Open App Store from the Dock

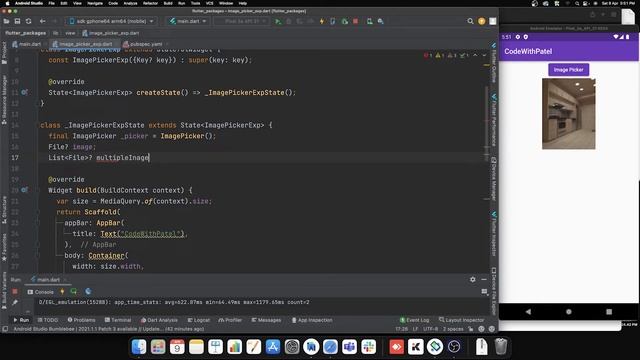tap(273, 347)
